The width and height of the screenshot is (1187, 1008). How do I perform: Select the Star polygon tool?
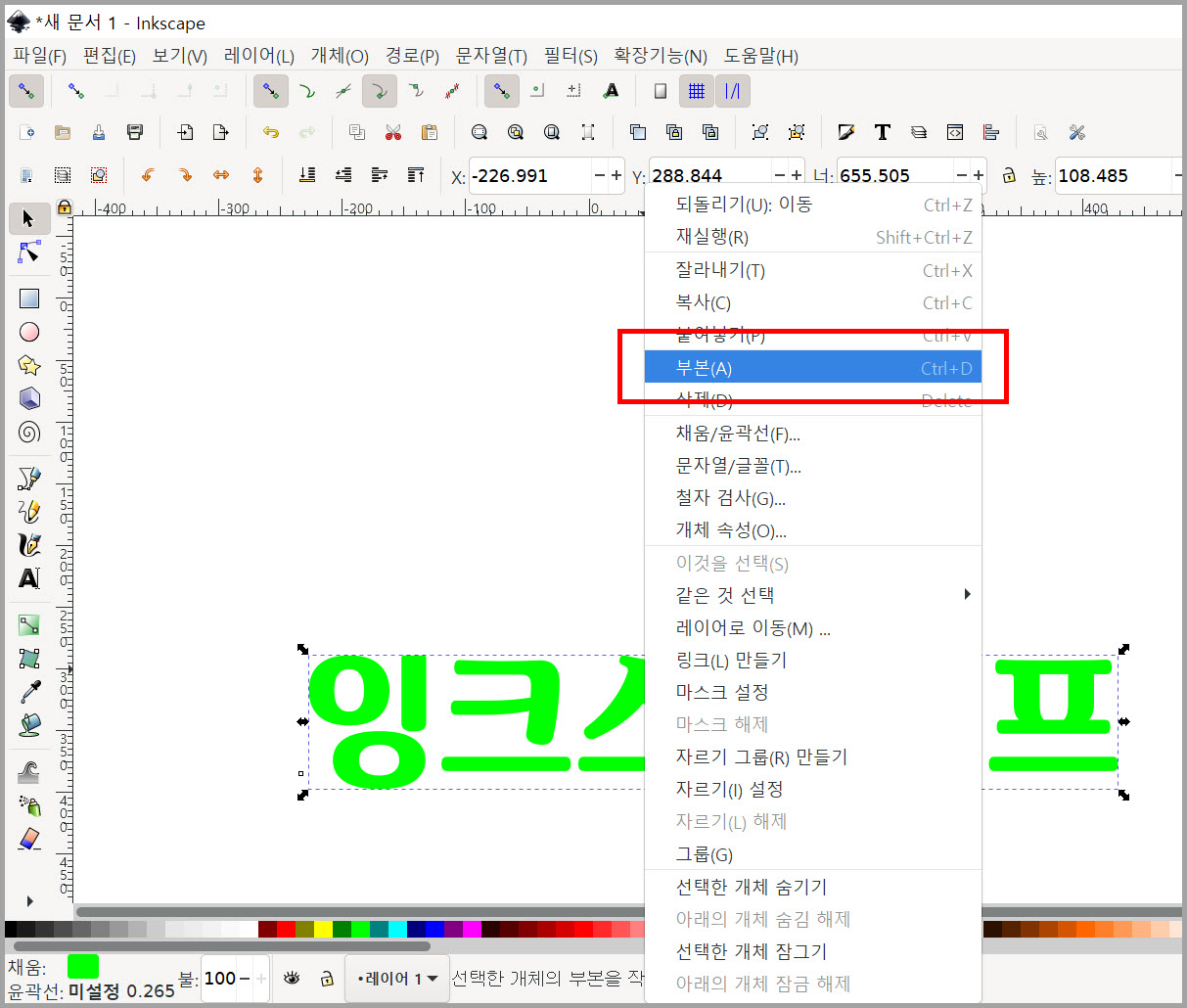[x=29, y=365]
